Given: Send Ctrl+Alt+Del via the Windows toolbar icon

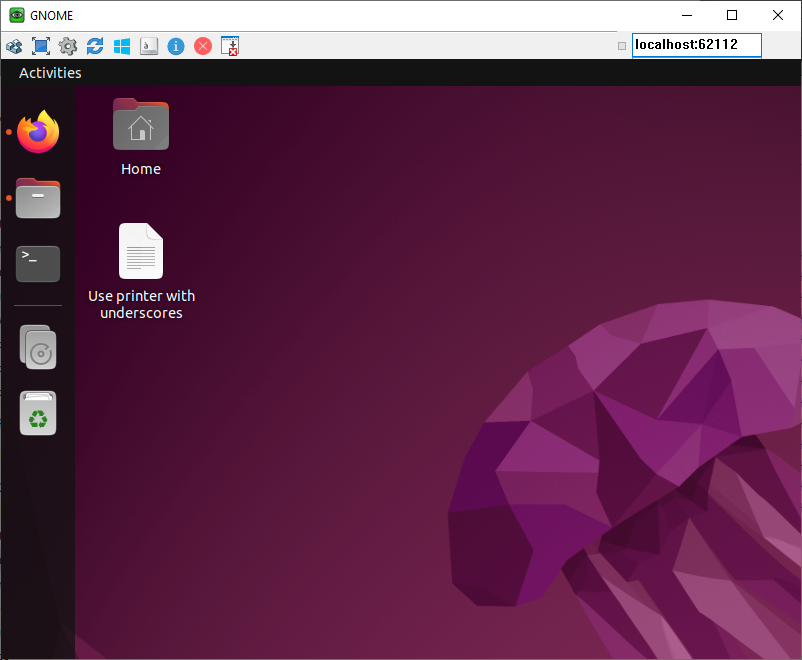Looking at the screenshot, I should [x=121, y=46].
